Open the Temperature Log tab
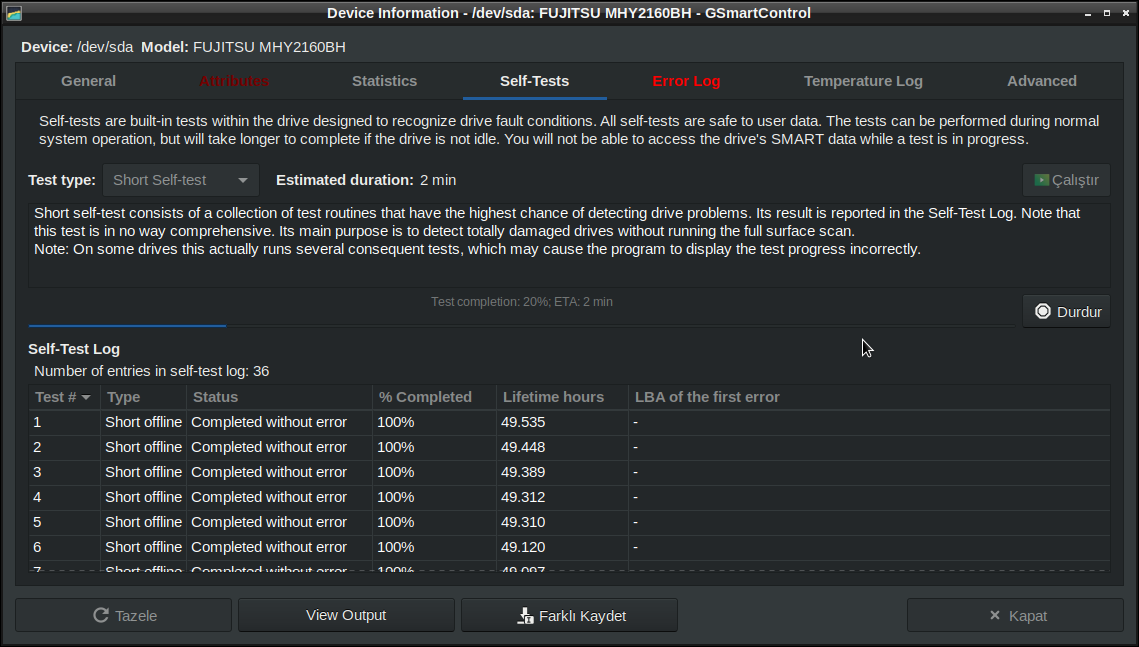This screenshot has width=1139, height=647. coord(863,81)
